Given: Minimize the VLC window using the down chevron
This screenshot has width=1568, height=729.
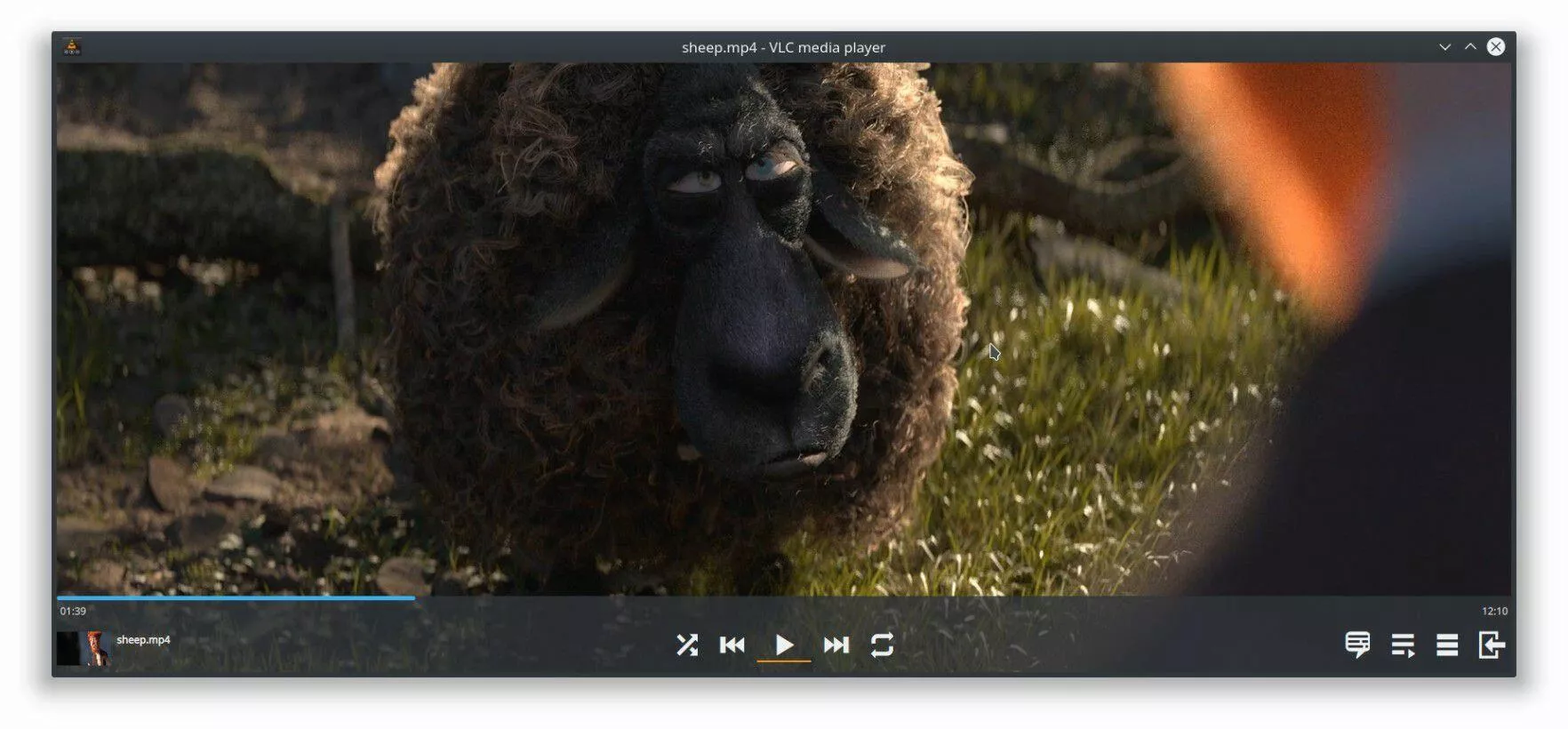Looking at the screenshot, I should click(x=1445, y=47).
